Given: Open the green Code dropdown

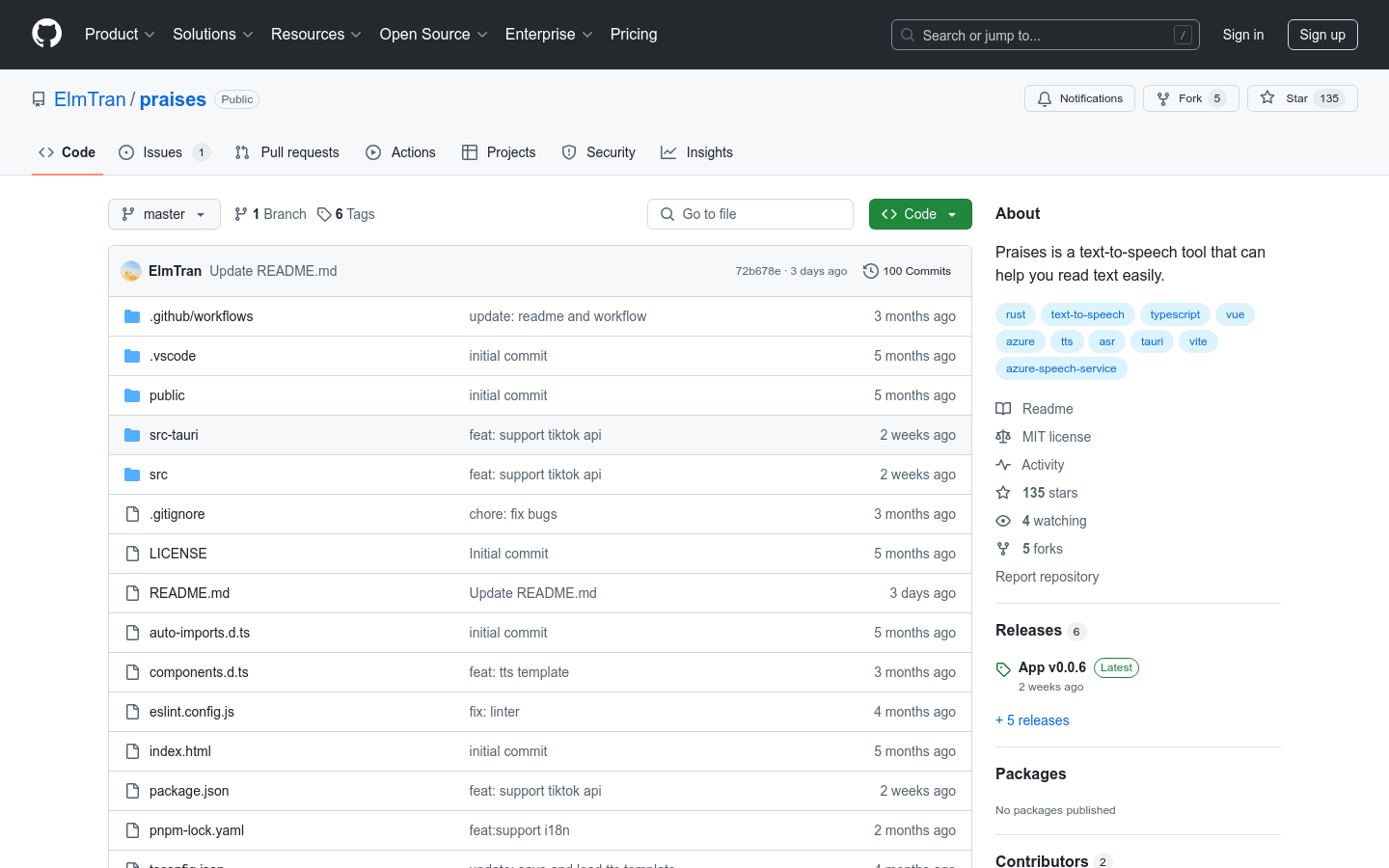Looking at the screenshot, I should click(x=920, y=214).
